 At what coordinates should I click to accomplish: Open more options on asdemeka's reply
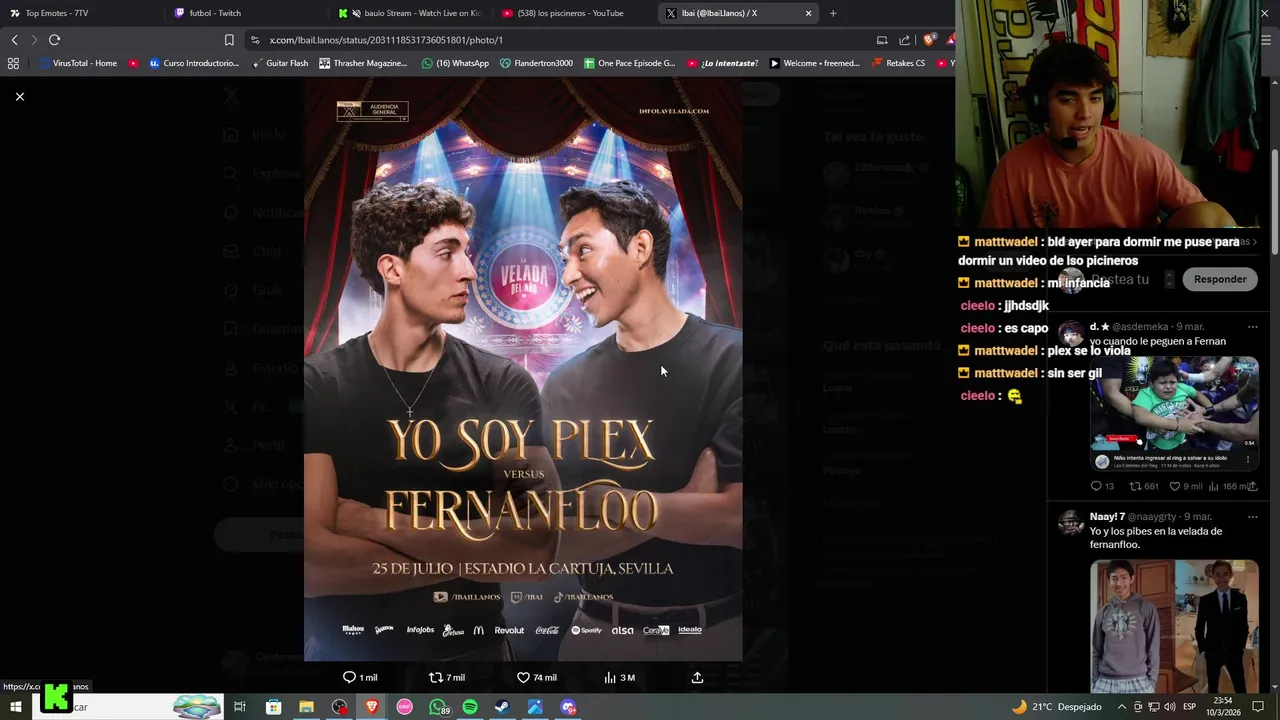click(1252, 327)
